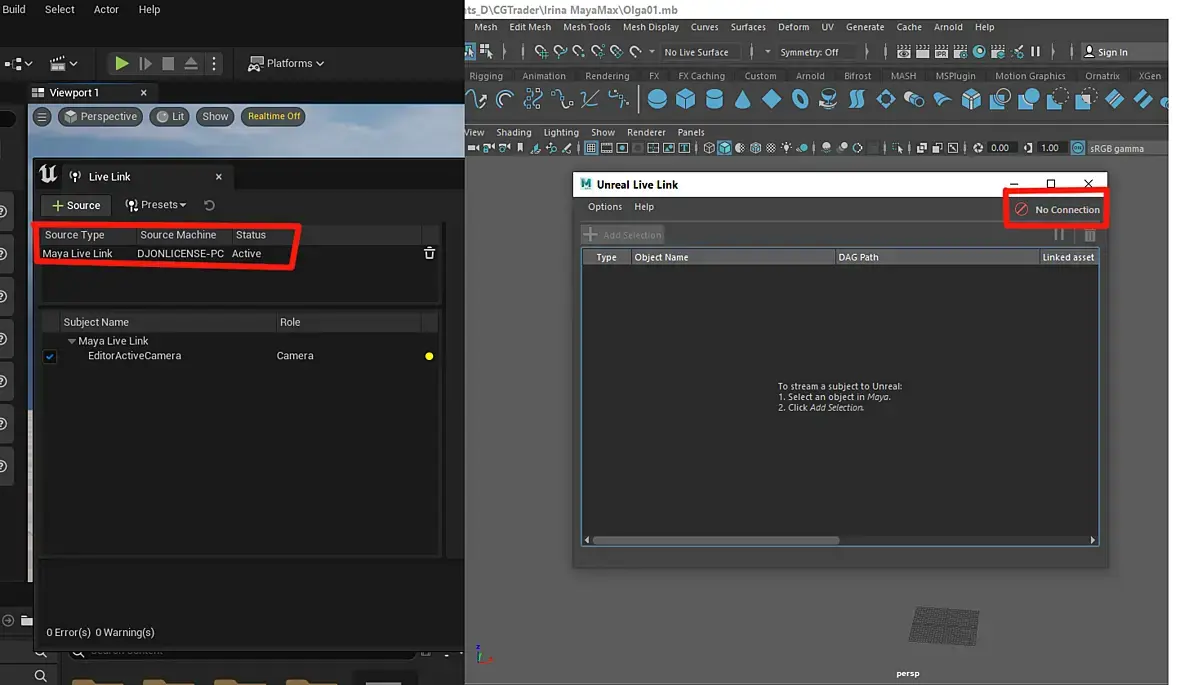1180x685 pixels.
Task: Open the Lit view mode dropdown
Action: click(169, 117)
